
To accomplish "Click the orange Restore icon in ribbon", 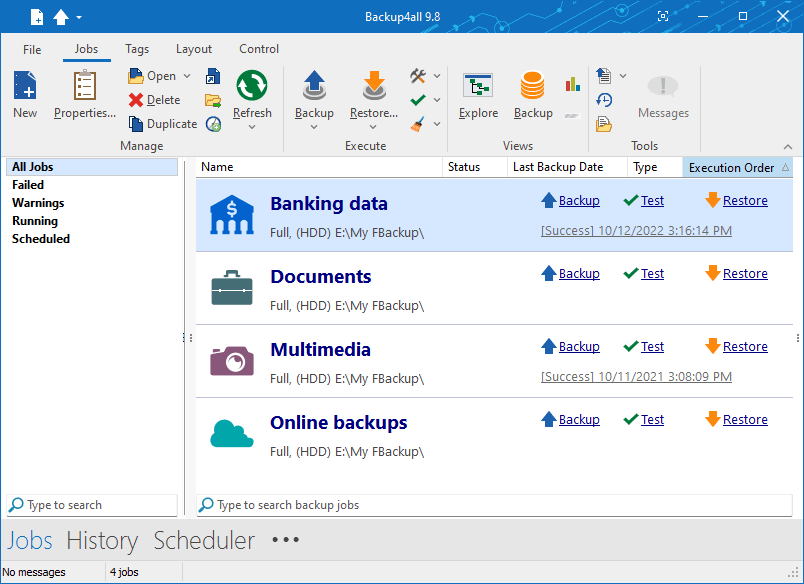I will [374, 85].
